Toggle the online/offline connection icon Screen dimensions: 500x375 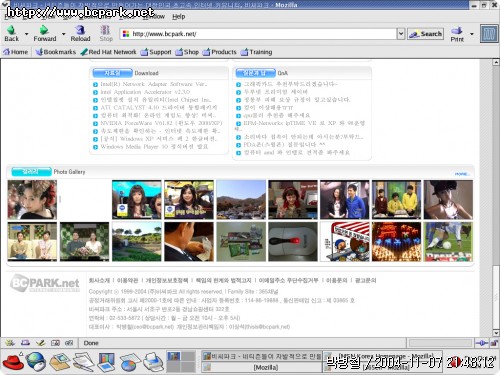click(481, 343)
